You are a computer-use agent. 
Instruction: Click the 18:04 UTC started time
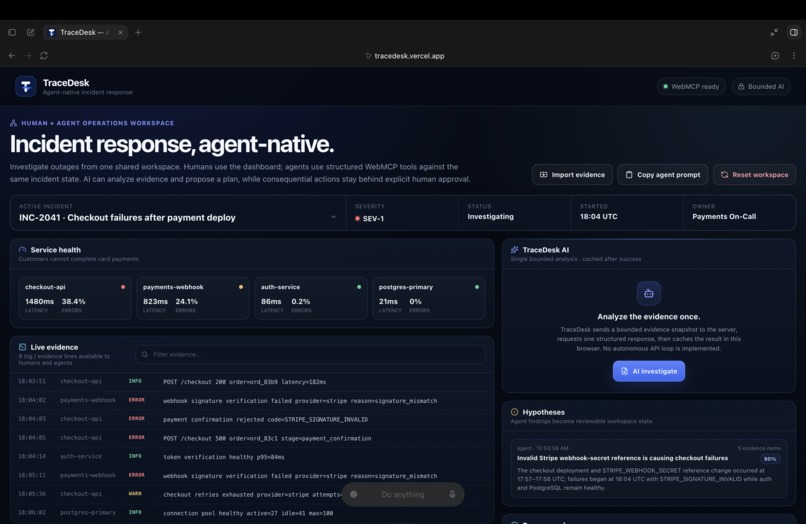[599, 216]
